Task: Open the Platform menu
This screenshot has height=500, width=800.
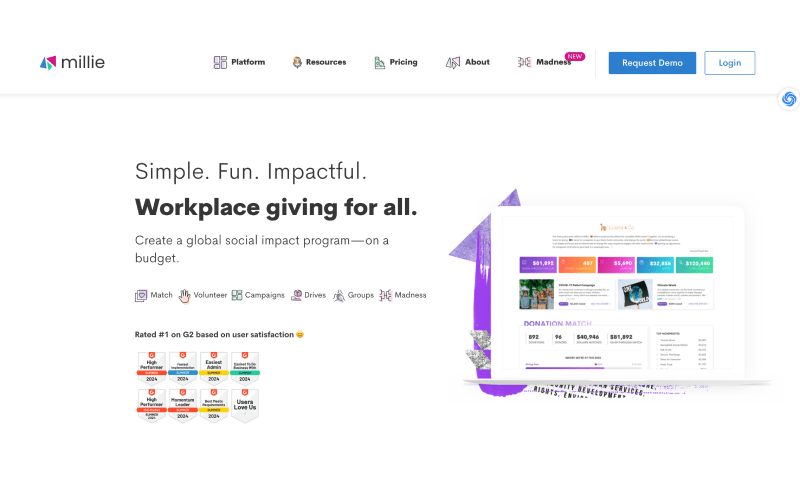Action: coord(239,62)
